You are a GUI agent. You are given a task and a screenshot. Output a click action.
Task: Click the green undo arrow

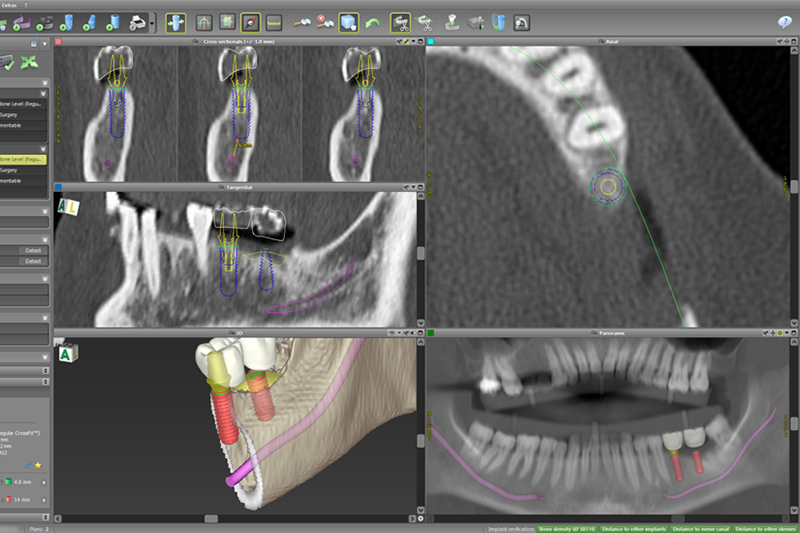pyautogui.click(x=372, y=23)
